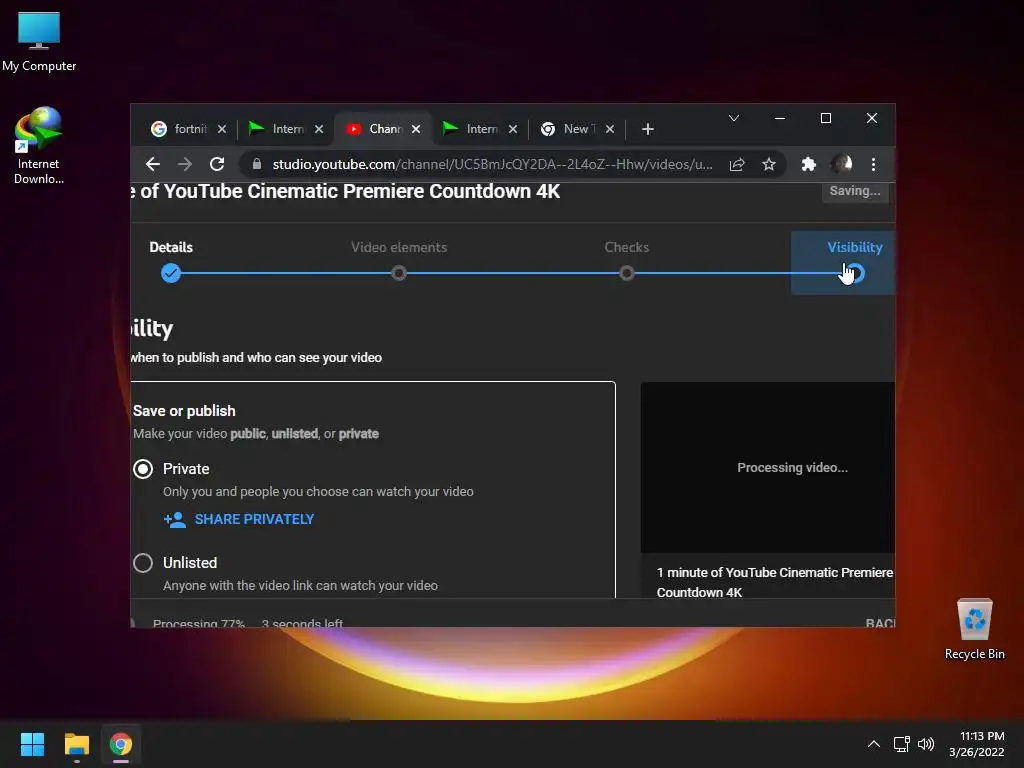
Task: Go to the Video elements step
Action: 399,261
